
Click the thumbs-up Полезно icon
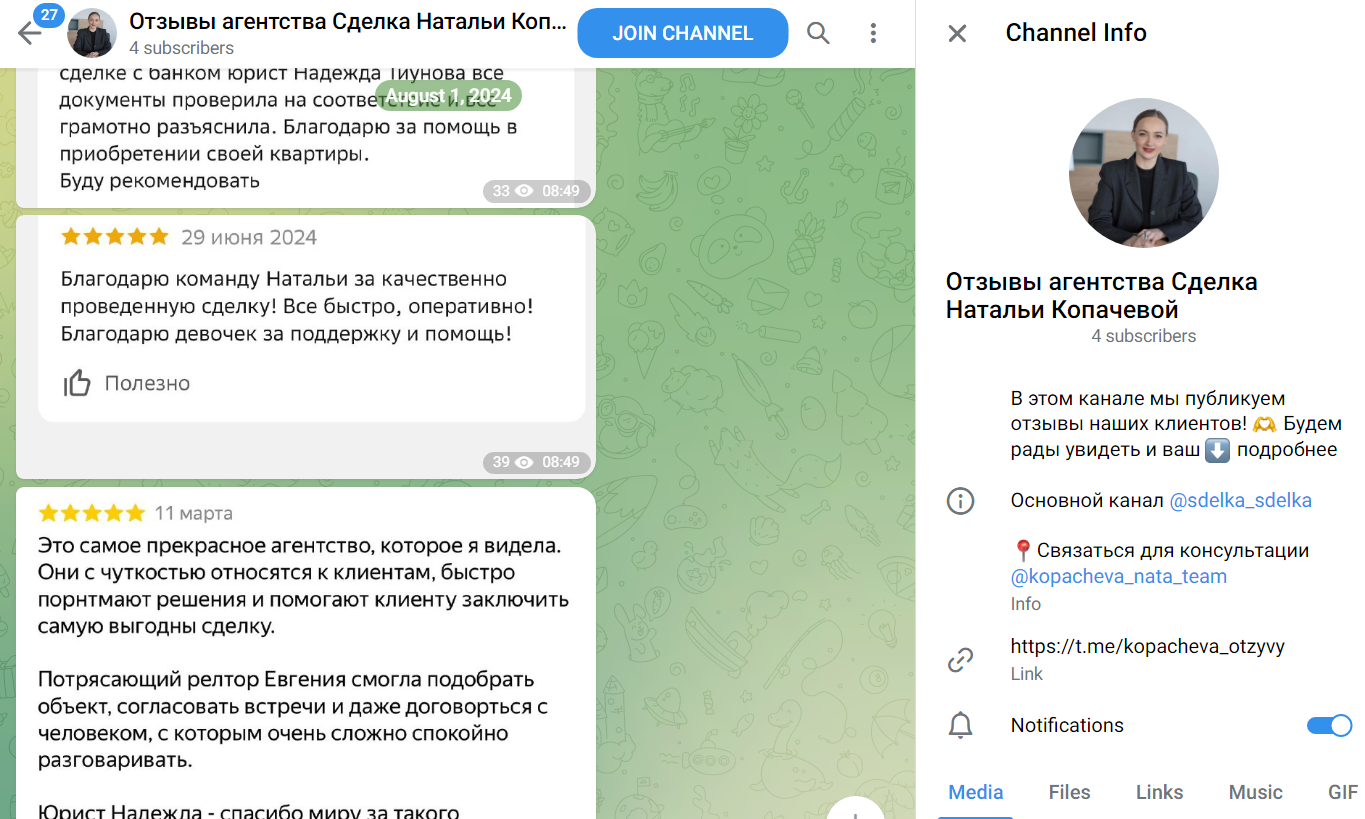pos(77,383)
